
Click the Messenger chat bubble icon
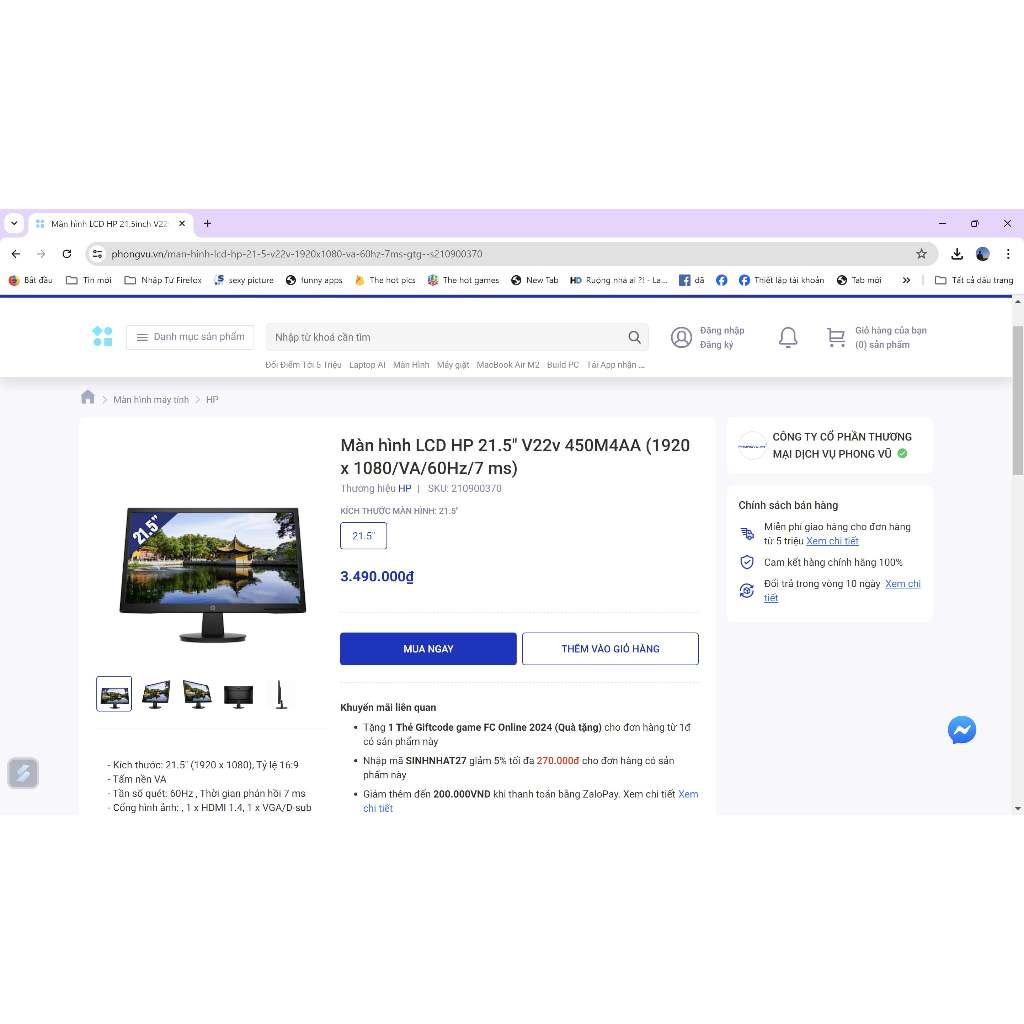coord(961,730)
